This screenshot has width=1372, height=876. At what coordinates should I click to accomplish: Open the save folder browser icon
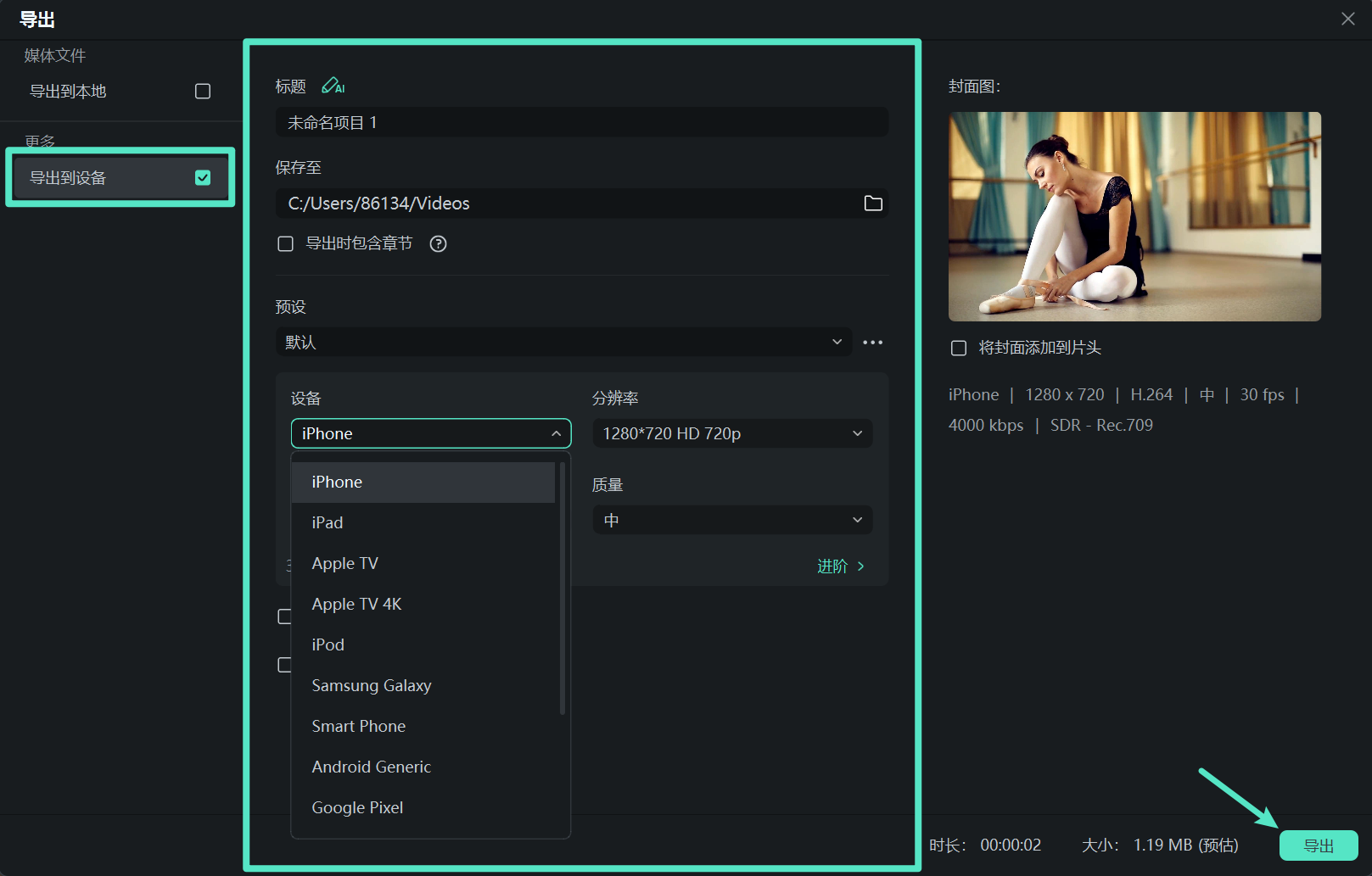pos(872,204)
